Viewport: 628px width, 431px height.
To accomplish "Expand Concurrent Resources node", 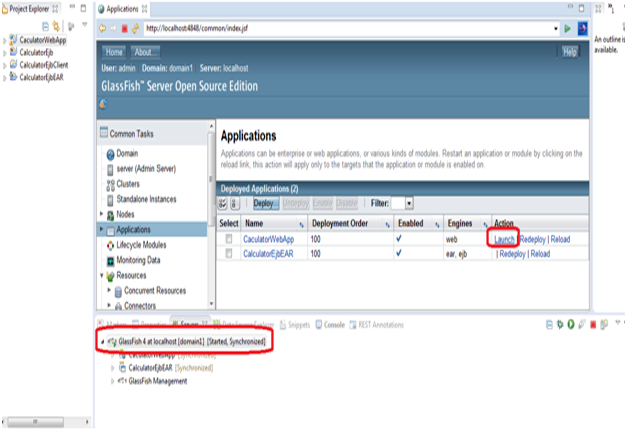I will pos(109,290).
